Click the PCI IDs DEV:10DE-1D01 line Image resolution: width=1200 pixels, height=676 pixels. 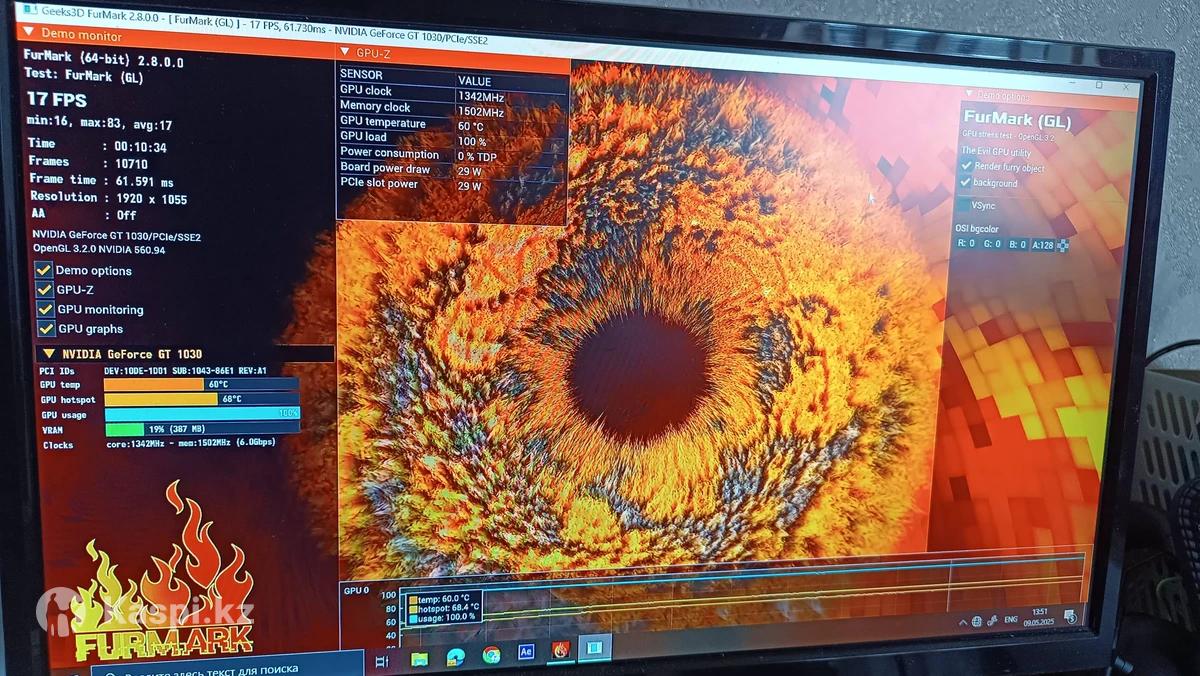(153, 371)
